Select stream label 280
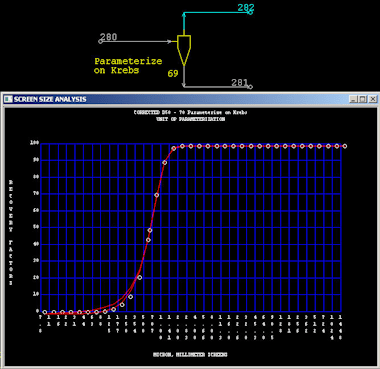 point(109,37)
